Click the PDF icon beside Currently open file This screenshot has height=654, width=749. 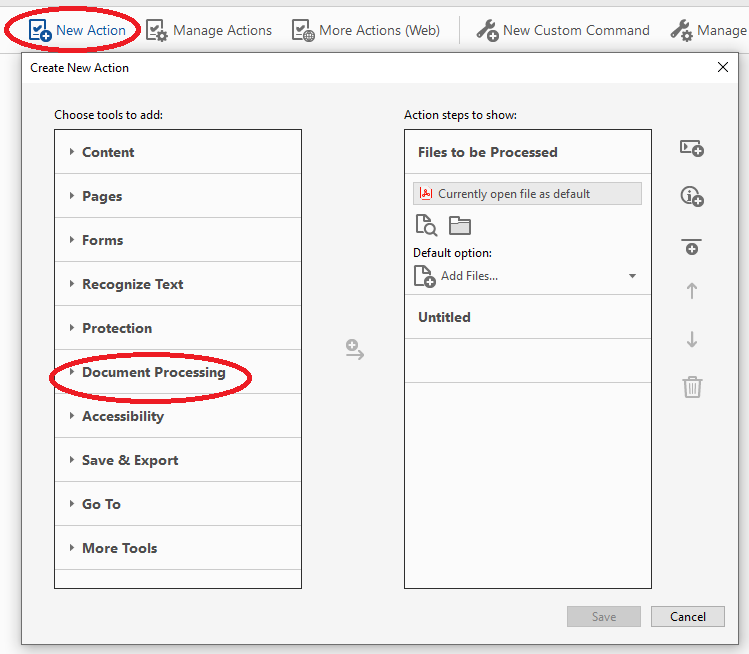pos(426,193)
